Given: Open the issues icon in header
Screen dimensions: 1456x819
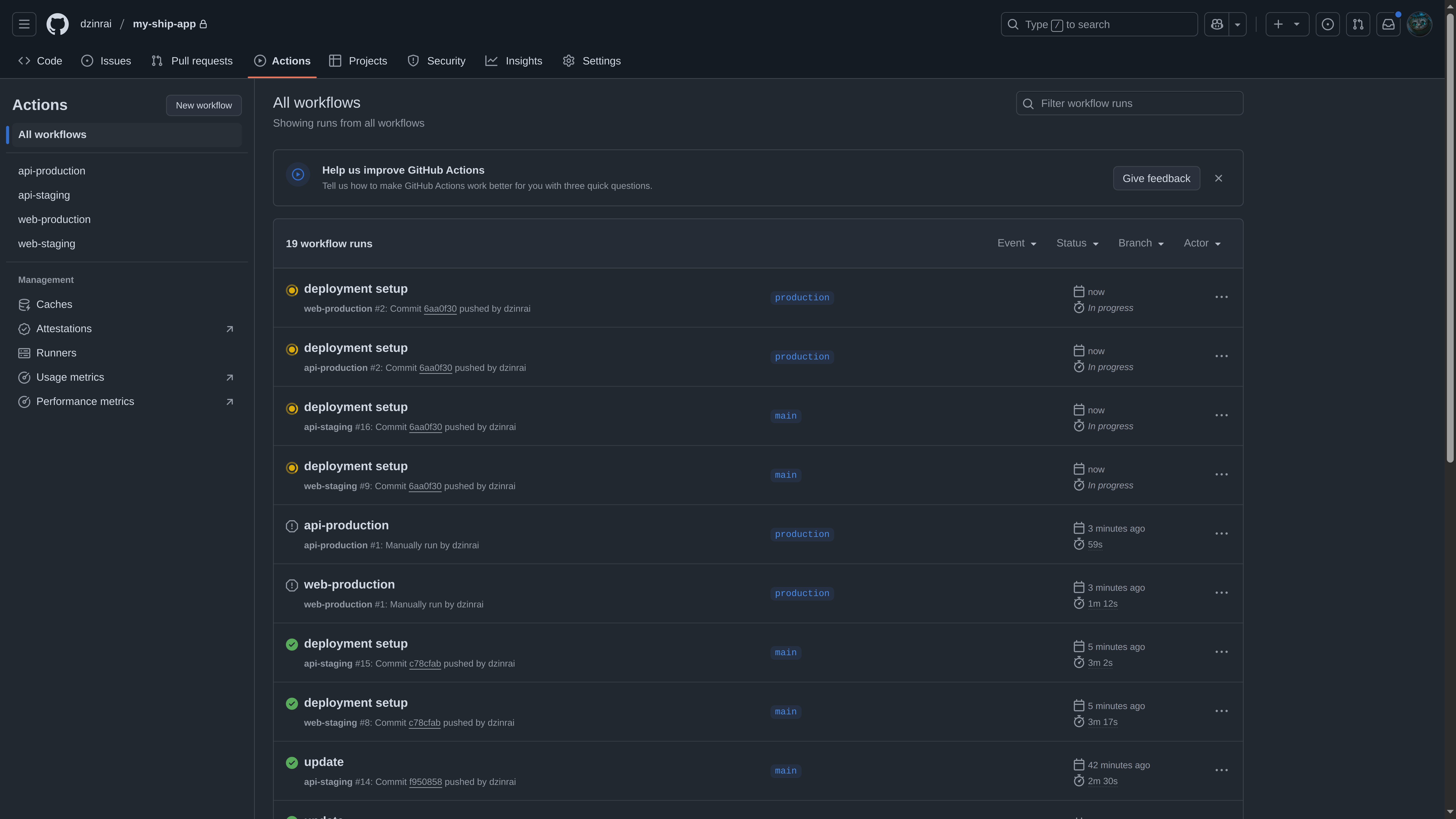Looking at the screenshot, I should [1327, 24].
